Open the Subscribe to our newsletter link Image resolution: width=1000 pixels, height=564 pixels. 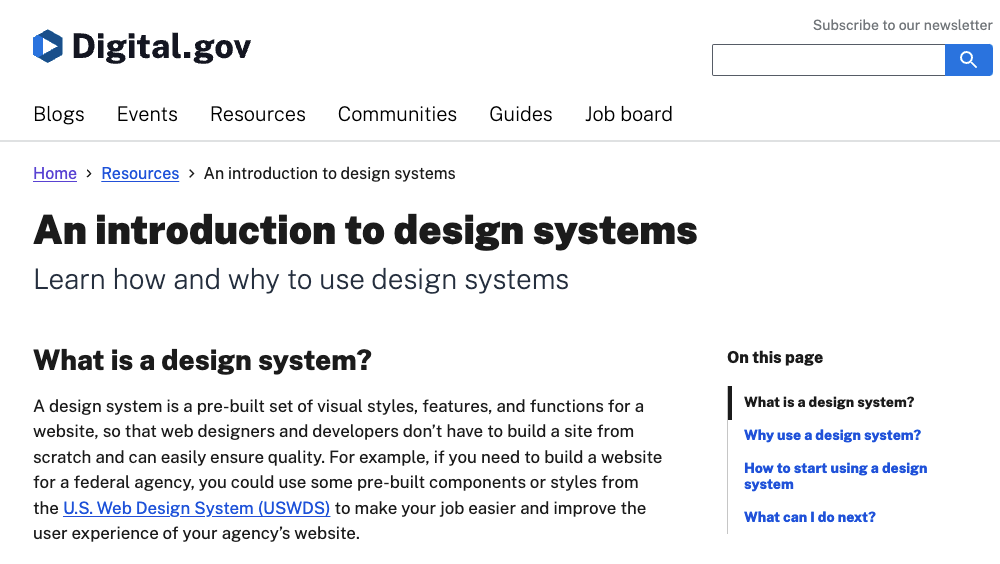902,25
